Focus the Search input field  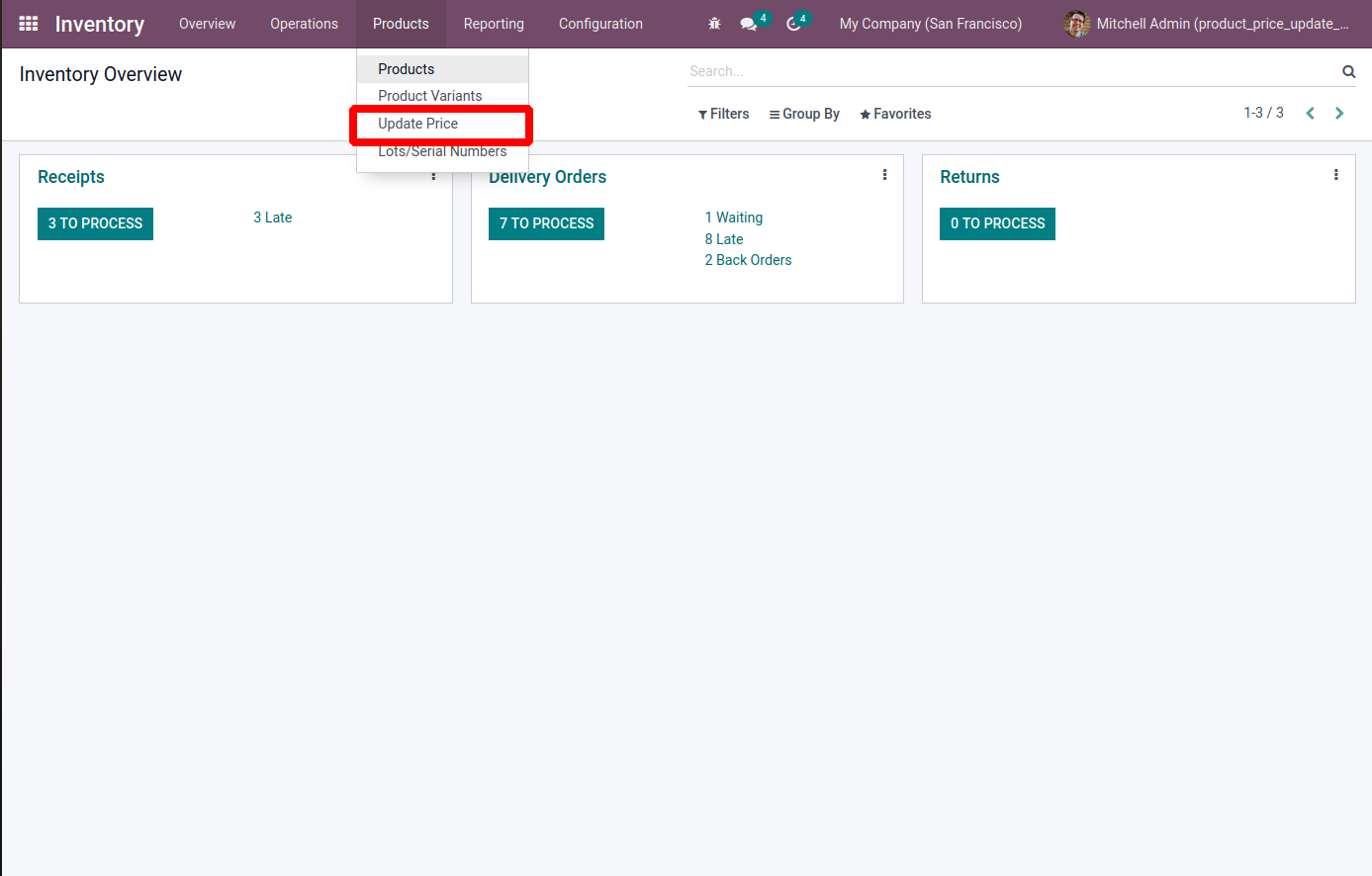point(1013,71)
